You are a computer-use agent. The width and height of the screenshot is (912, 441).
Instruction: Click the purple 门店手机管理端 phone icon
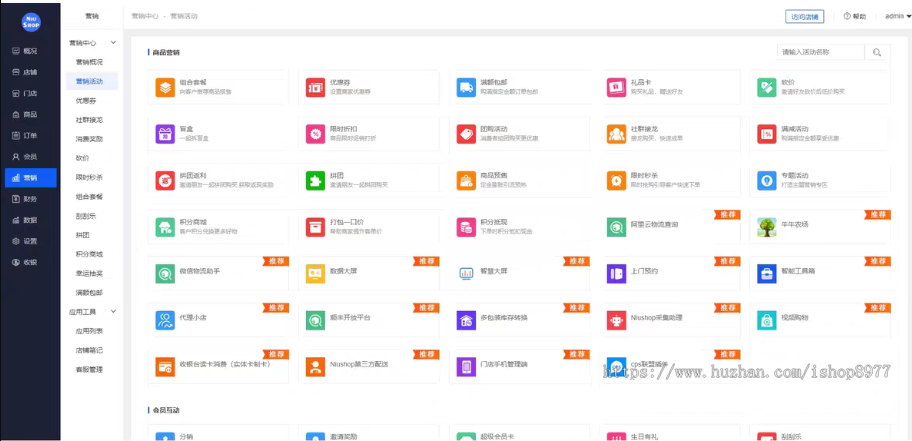pyautogui.click(x=466, y=367)
